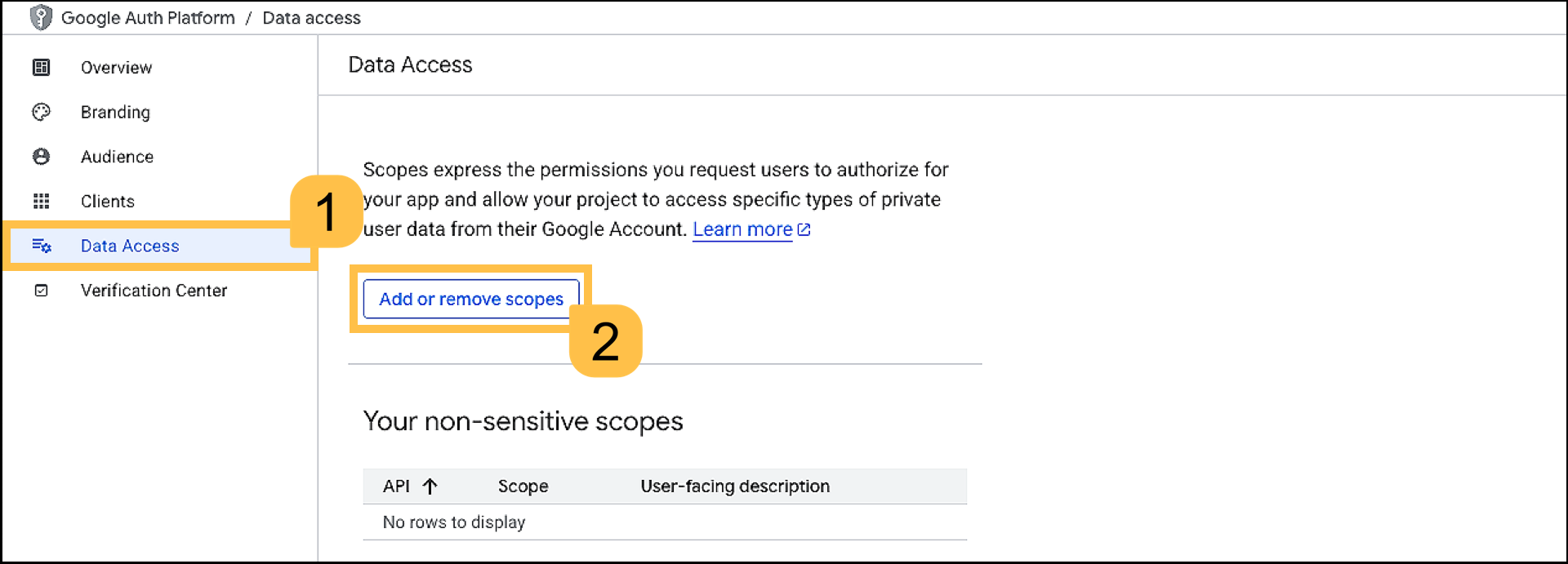Click the Audience person icon

point(41,157)
